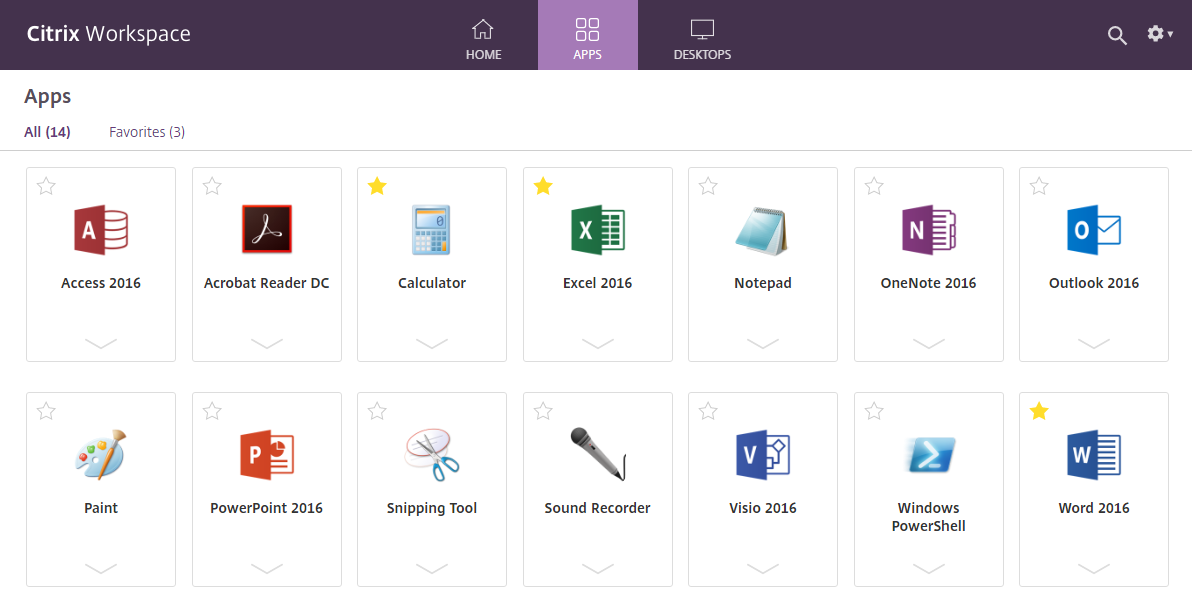1192x609 pixels.
Task: Click the search magnifier icon
Action: (x=1117, y=35)
